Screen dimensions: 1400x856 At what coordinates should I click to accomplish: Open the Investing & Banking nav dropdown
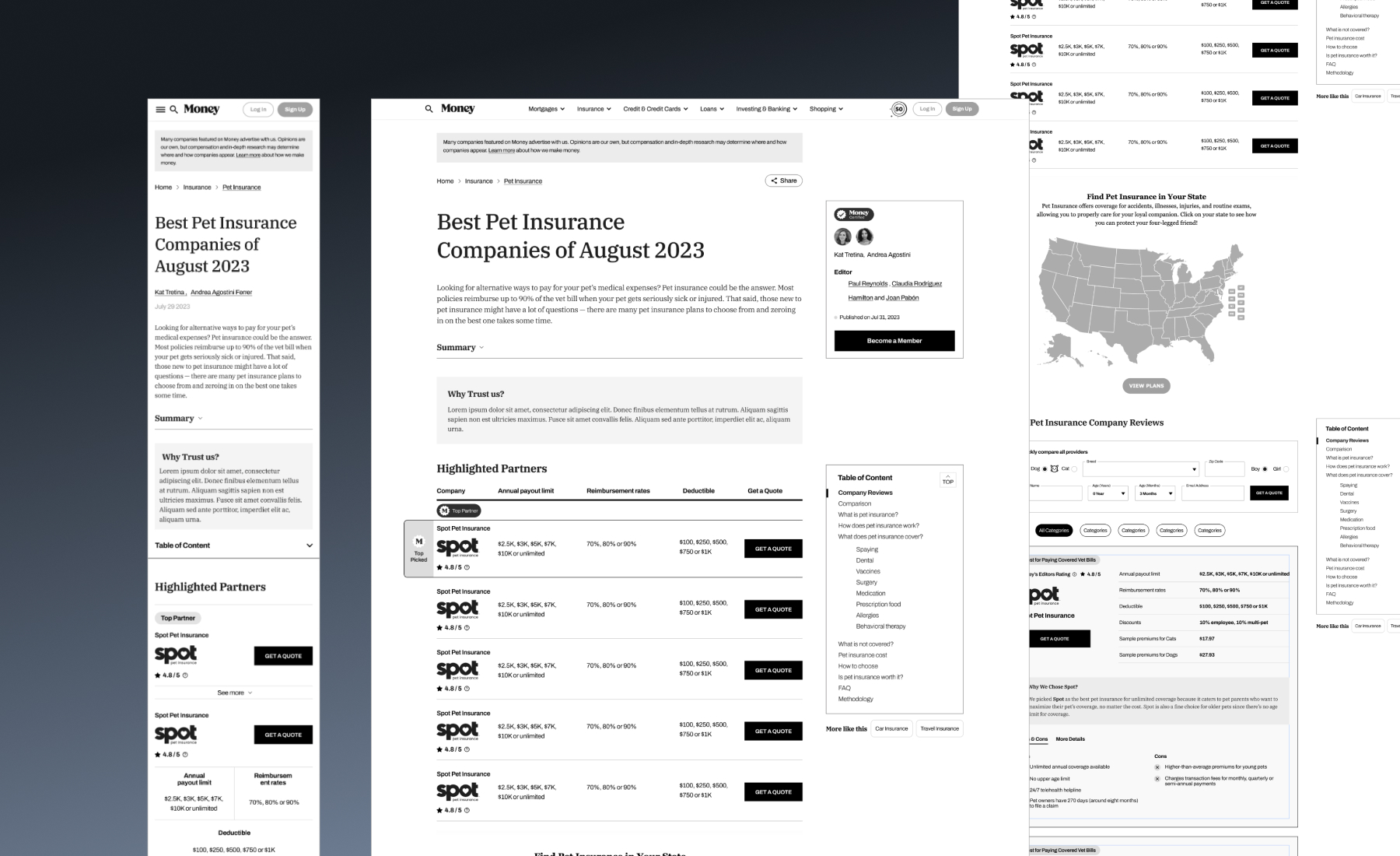[767, 109]
